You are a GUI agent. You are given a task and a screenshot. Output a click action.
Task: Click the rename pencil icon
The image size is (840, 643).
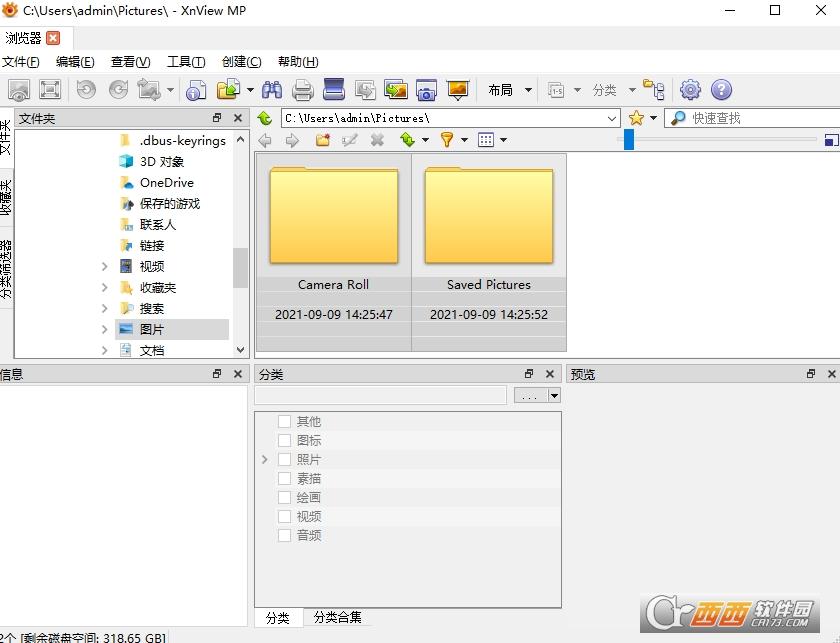click(x=350, y=140)
